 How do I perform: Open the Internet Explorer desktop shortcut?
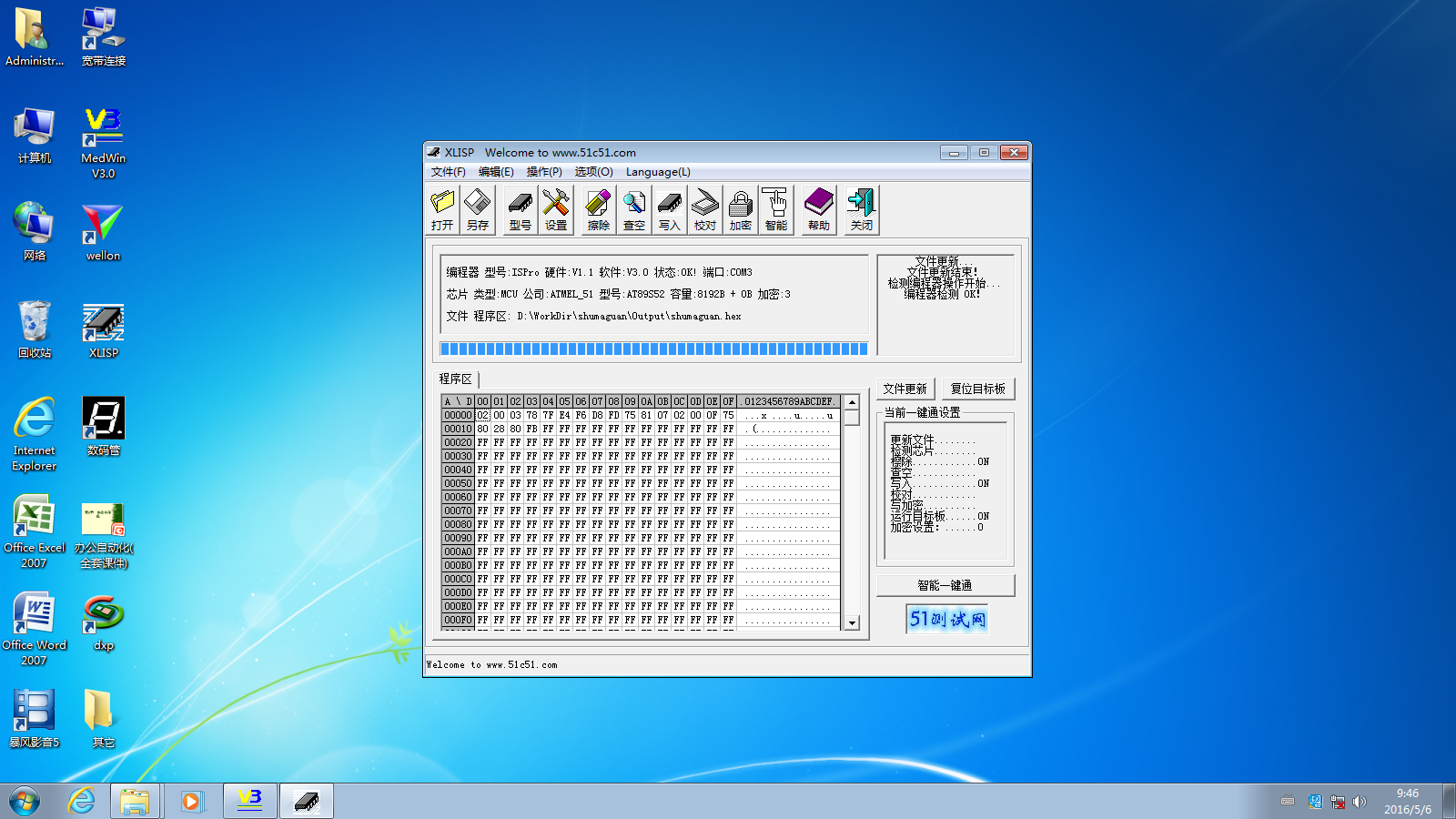[x=34, y=435]
